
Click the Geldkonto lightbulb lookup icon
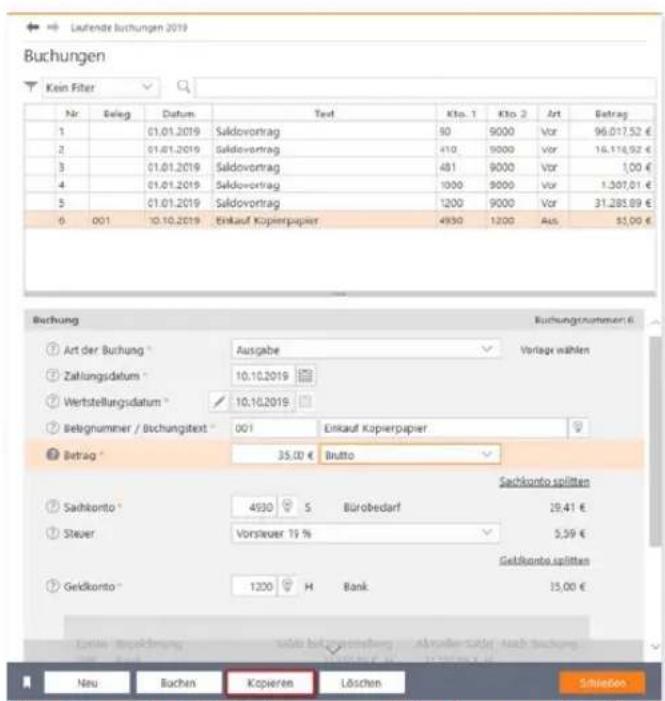pyautogui.click(x=288, y=586)
